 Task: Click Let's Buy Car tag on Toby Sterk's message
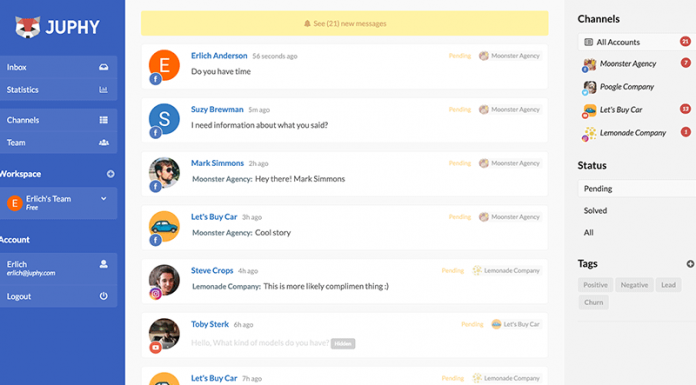coord(516,324)
